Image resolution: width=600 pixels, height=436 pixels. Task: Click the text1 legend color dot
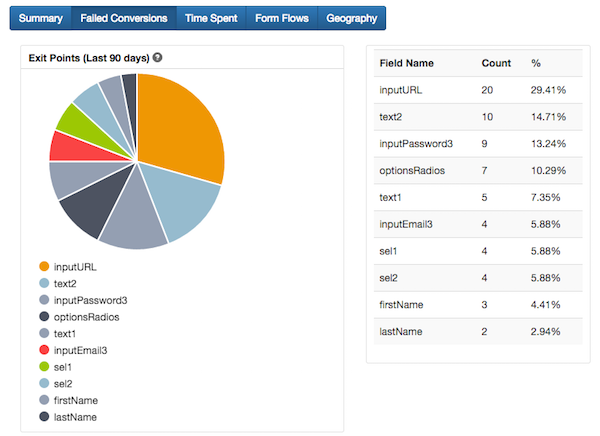(x=44, y=333)
